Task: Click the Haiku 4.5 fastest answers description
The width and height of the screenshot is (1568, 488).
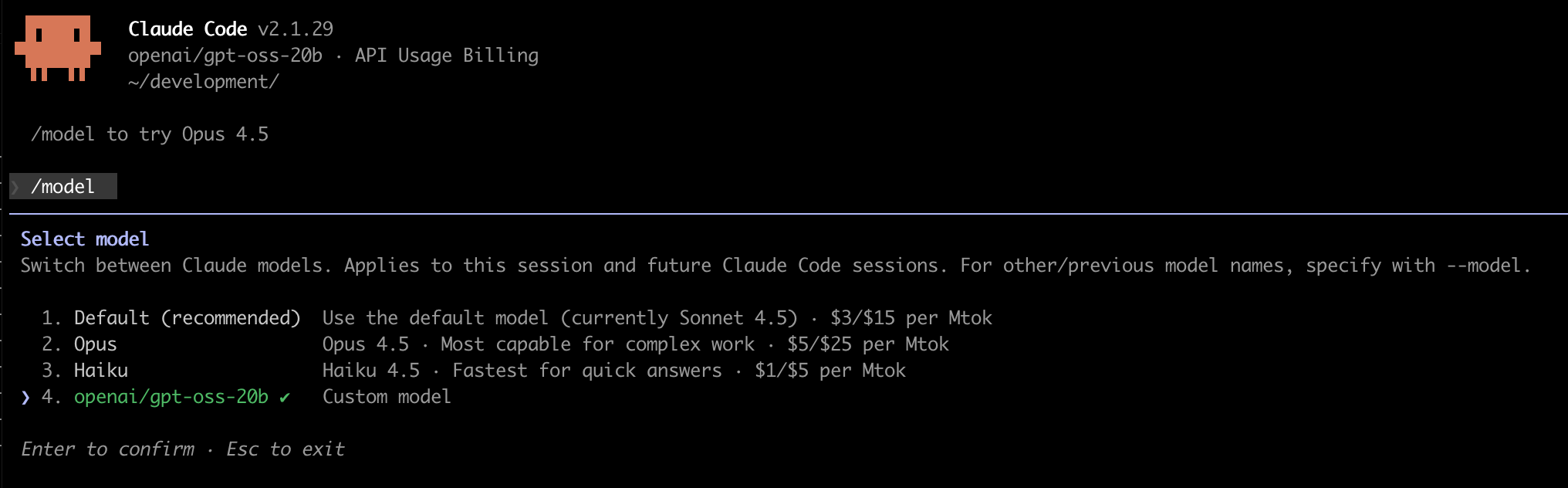Action: coord(613,371)
